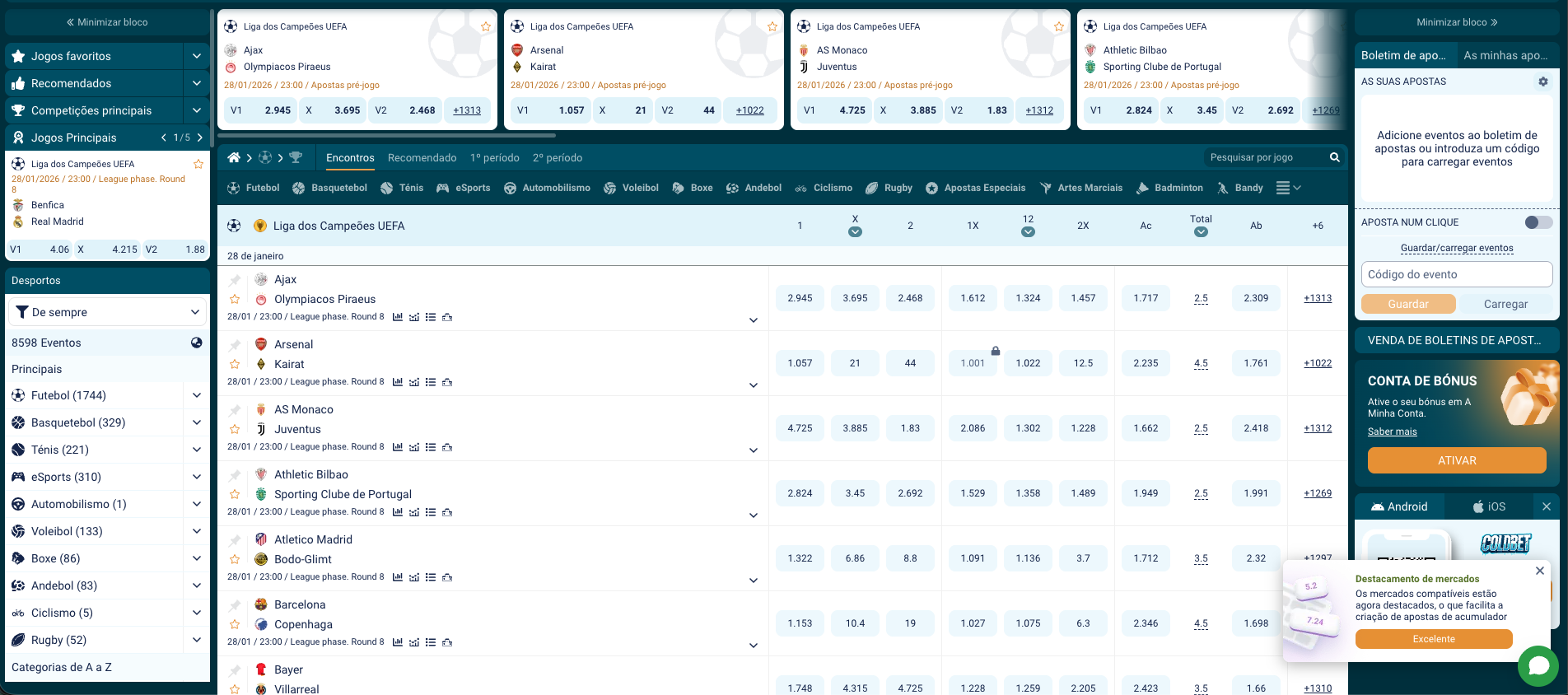
Task: Open the As minhas apostas tab
Action: point(1505,55)
